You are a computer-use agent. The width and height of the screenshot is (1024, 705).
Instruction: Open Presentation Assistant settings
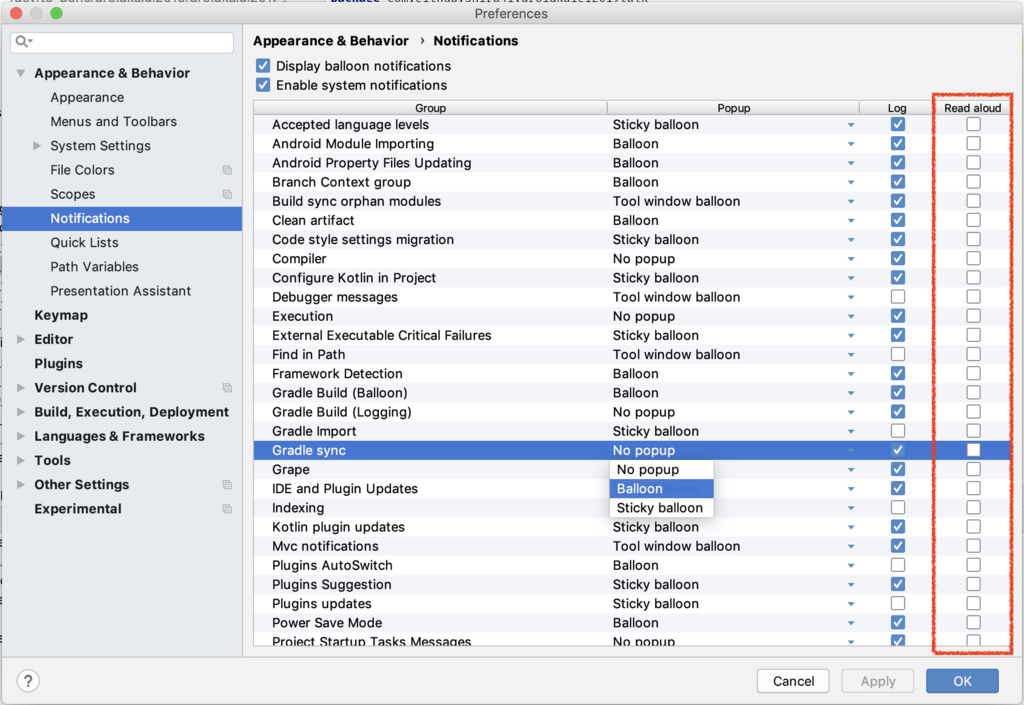click(121, 290)
